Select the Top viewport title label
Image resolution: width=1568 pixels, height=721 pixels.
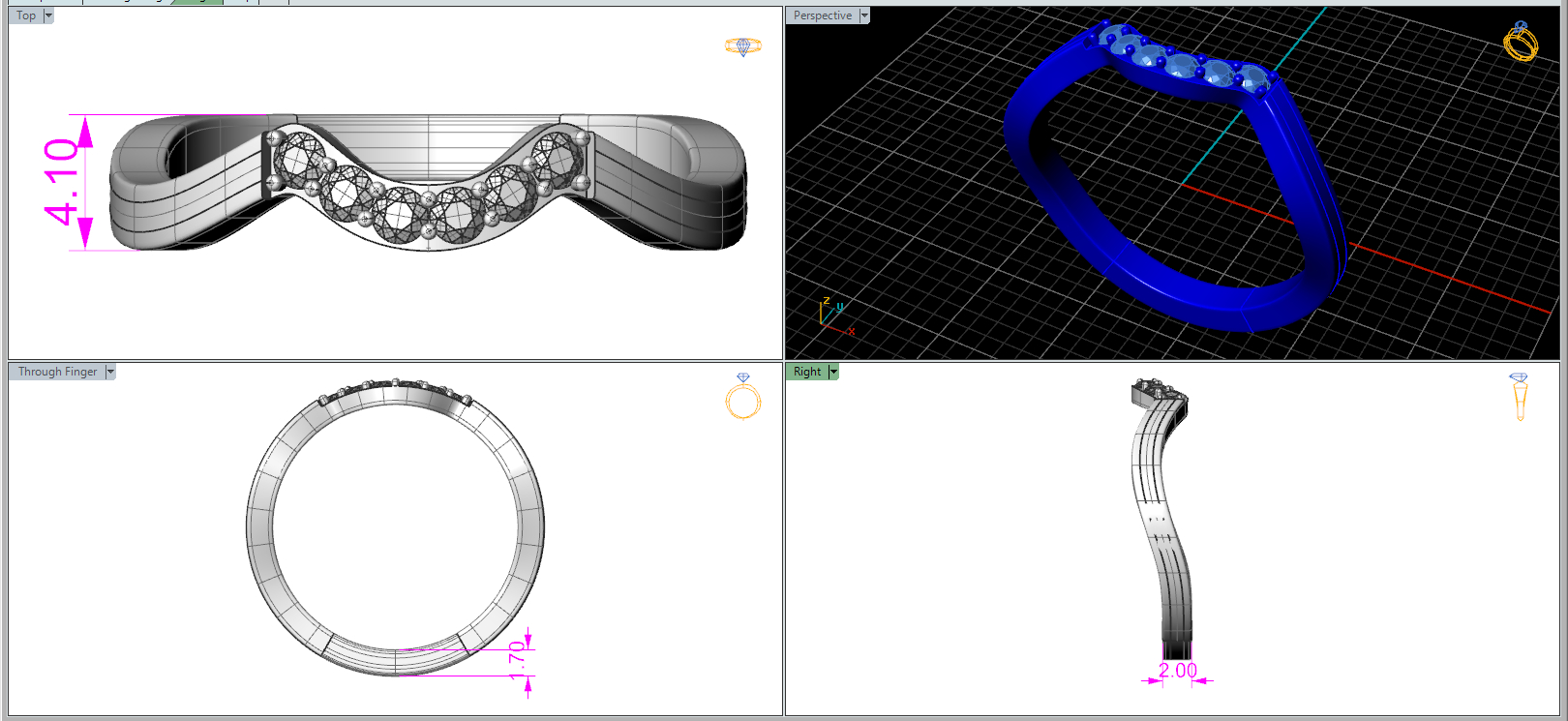[26, 15]
